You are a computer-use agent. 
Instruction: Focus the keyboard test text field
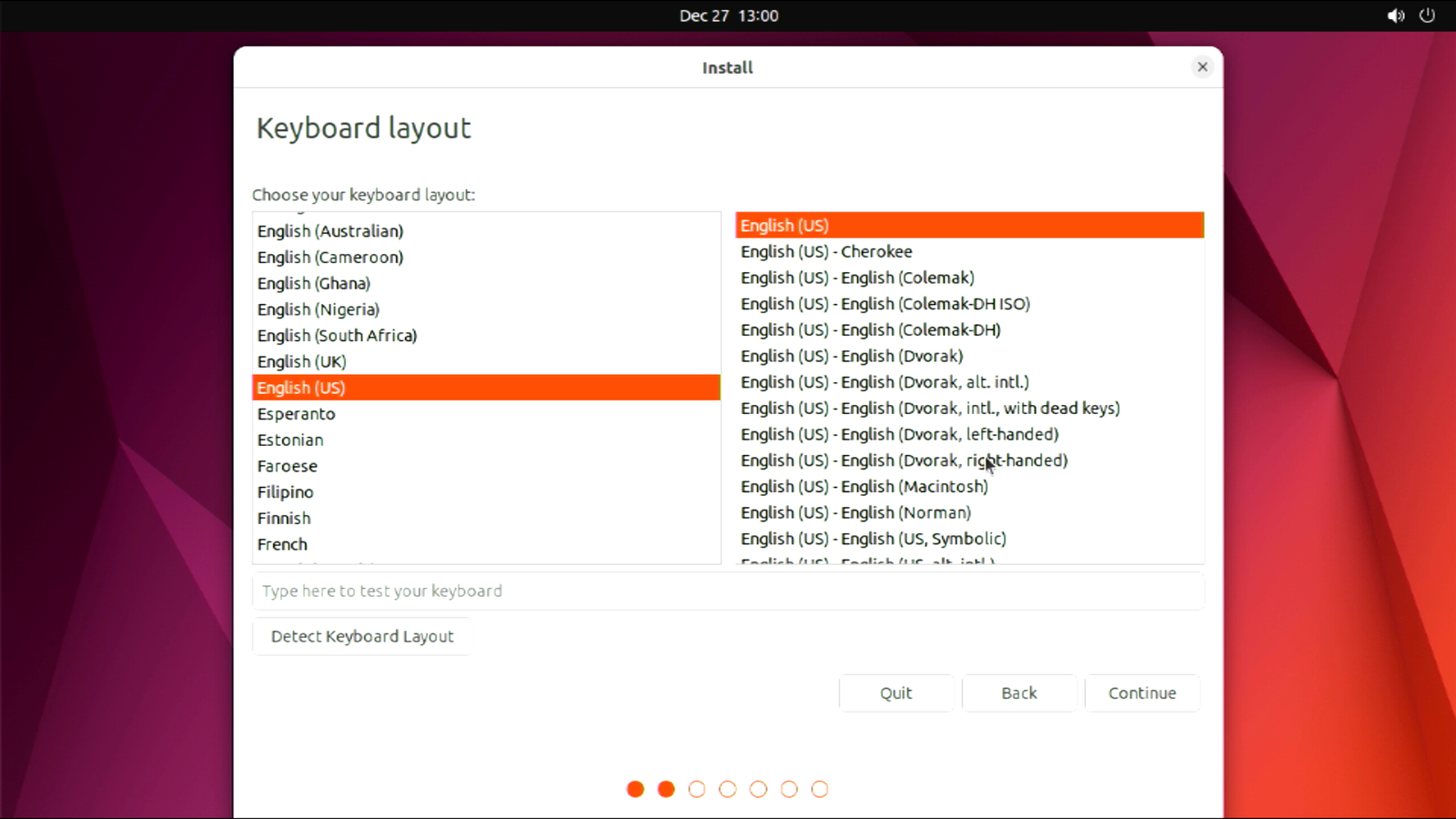[728, 591]
